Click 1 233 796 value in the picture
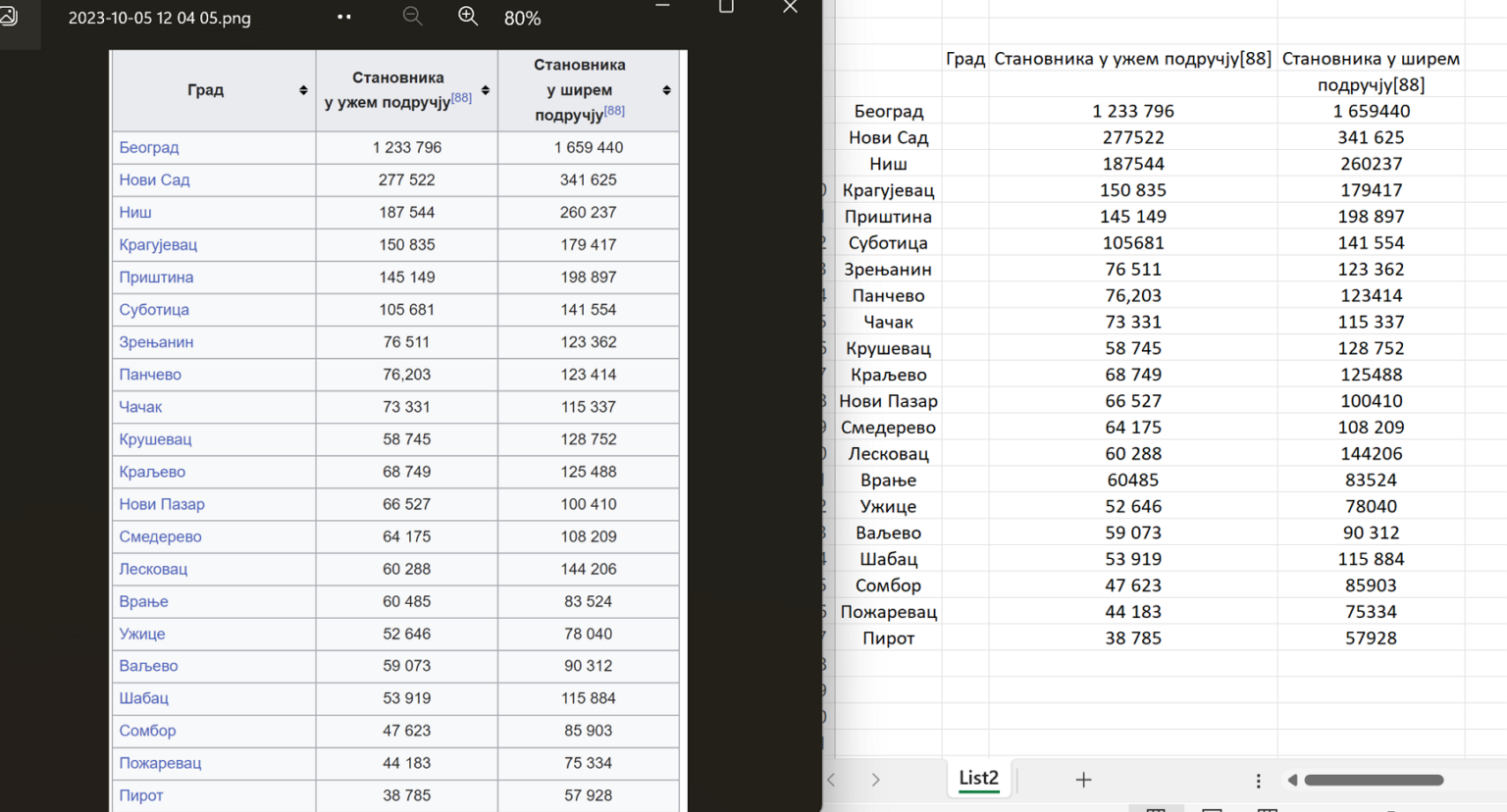Viewport: 1507px width, 812px height. click(x=407, y=147)
